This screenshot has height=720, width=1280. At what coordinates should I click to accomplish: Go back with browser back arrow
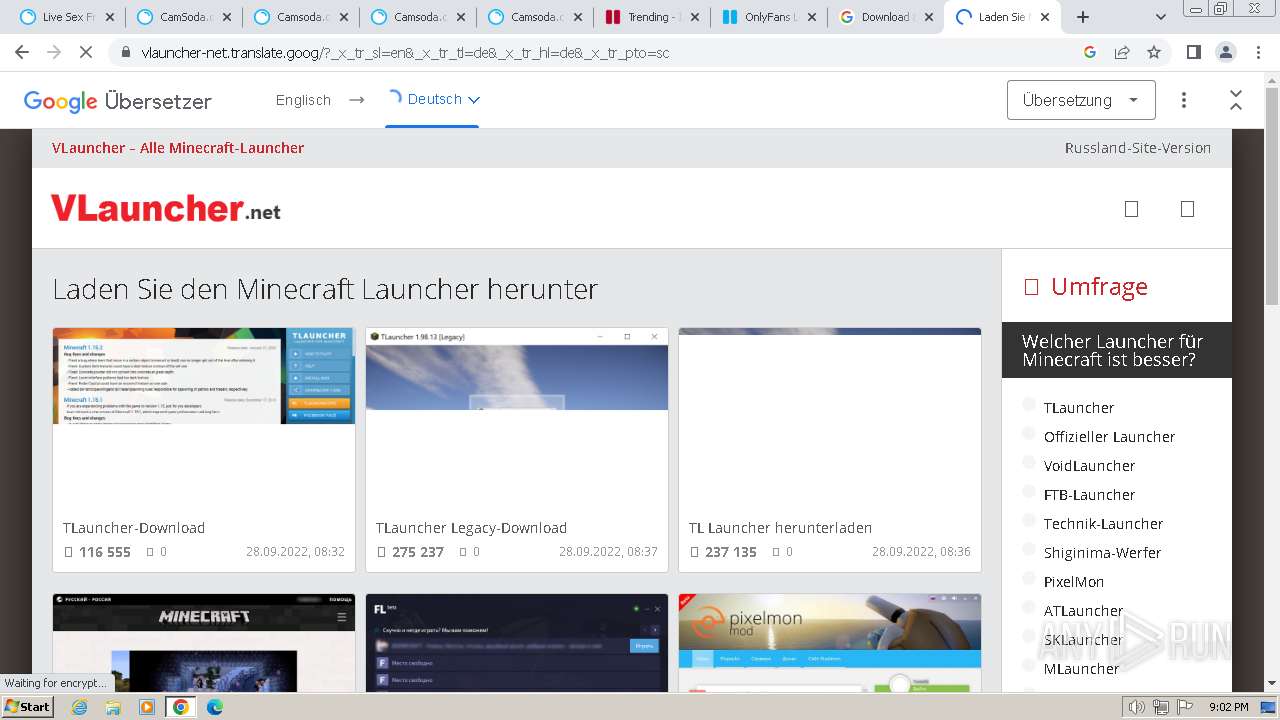(22, 52)
